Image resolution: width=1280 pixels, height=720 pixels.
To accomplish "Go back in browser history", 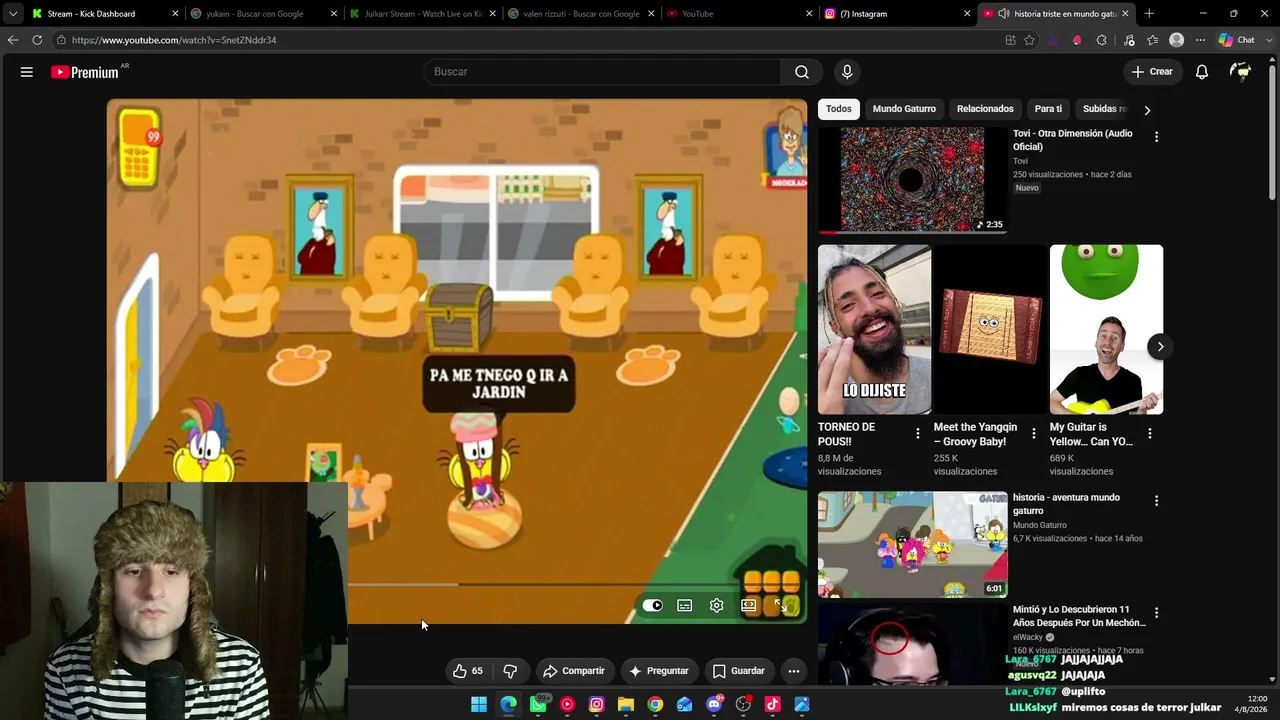I will point(13,40).
